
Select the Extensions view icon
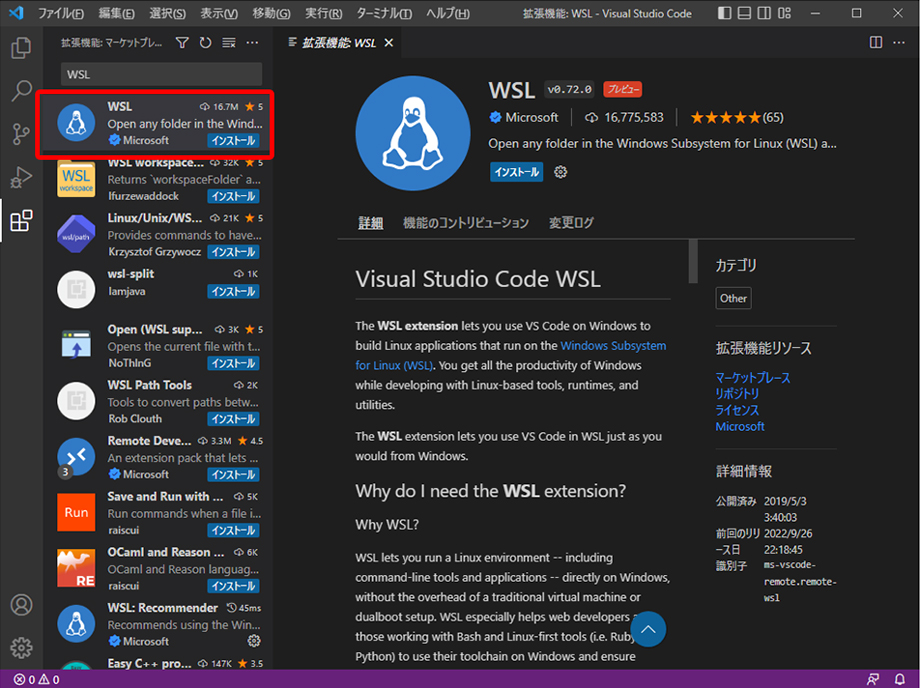tap(21, 221)
